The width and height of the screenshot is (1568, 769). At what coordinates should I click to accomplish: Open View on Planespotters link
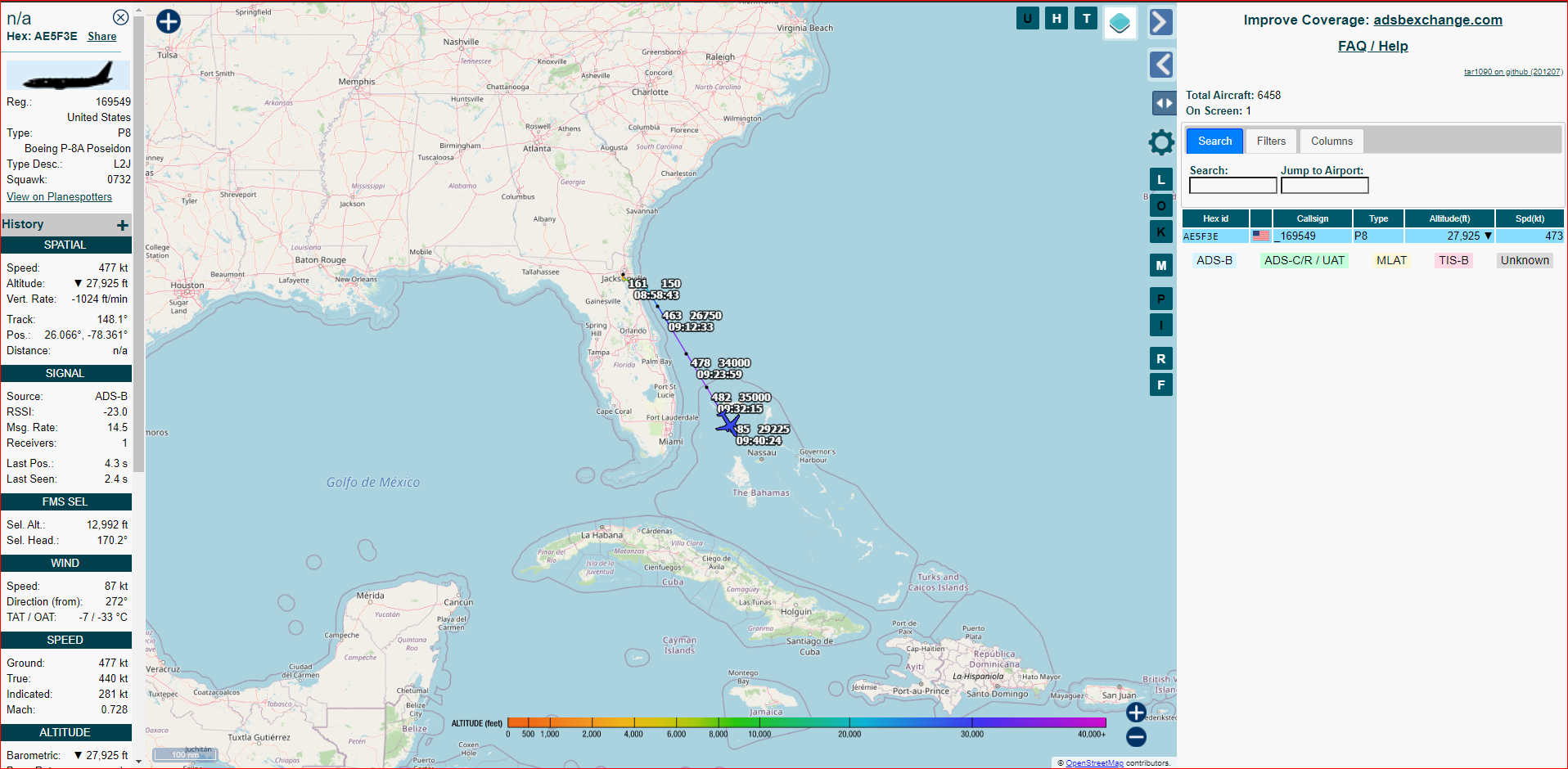59,196
